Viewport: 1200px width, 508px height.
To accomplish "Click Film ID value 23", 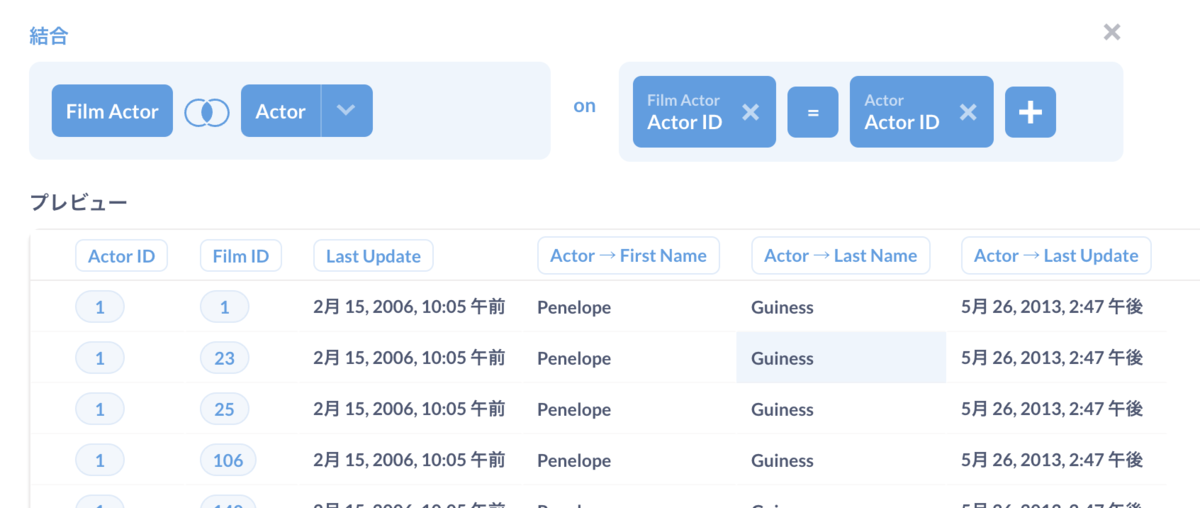I will tap(224, 358).
